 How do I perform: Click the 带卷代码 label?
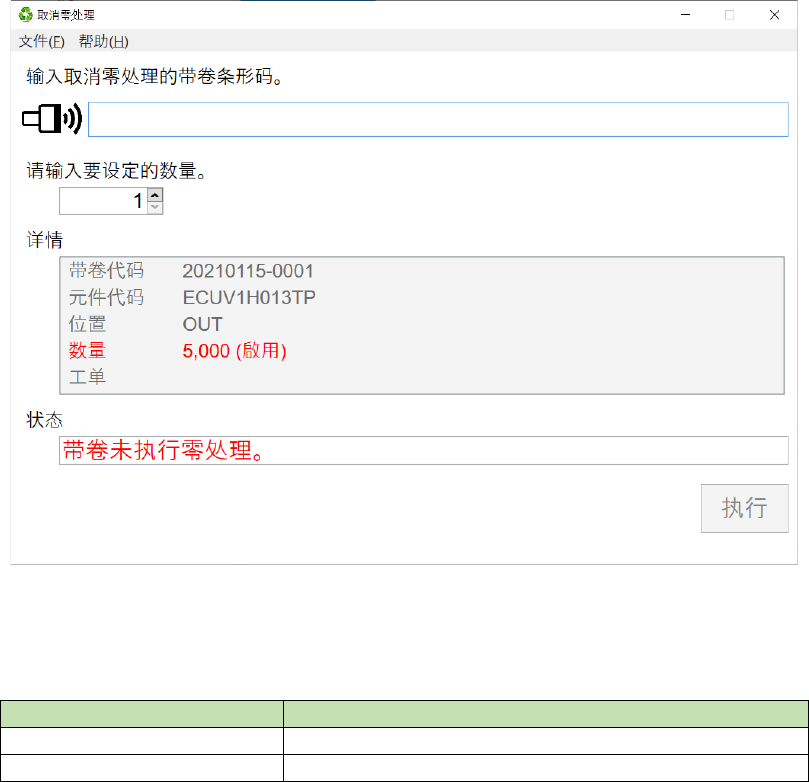pos(106,271)
